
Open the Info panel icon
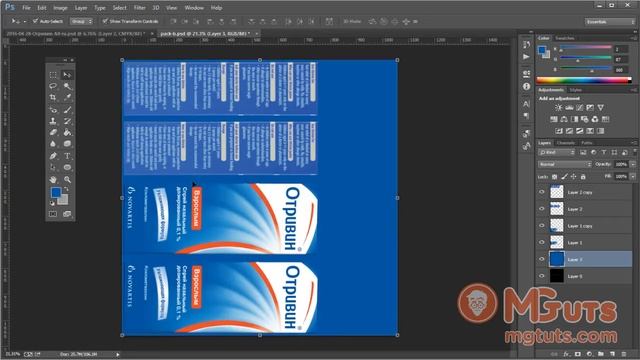coord(526,87)
